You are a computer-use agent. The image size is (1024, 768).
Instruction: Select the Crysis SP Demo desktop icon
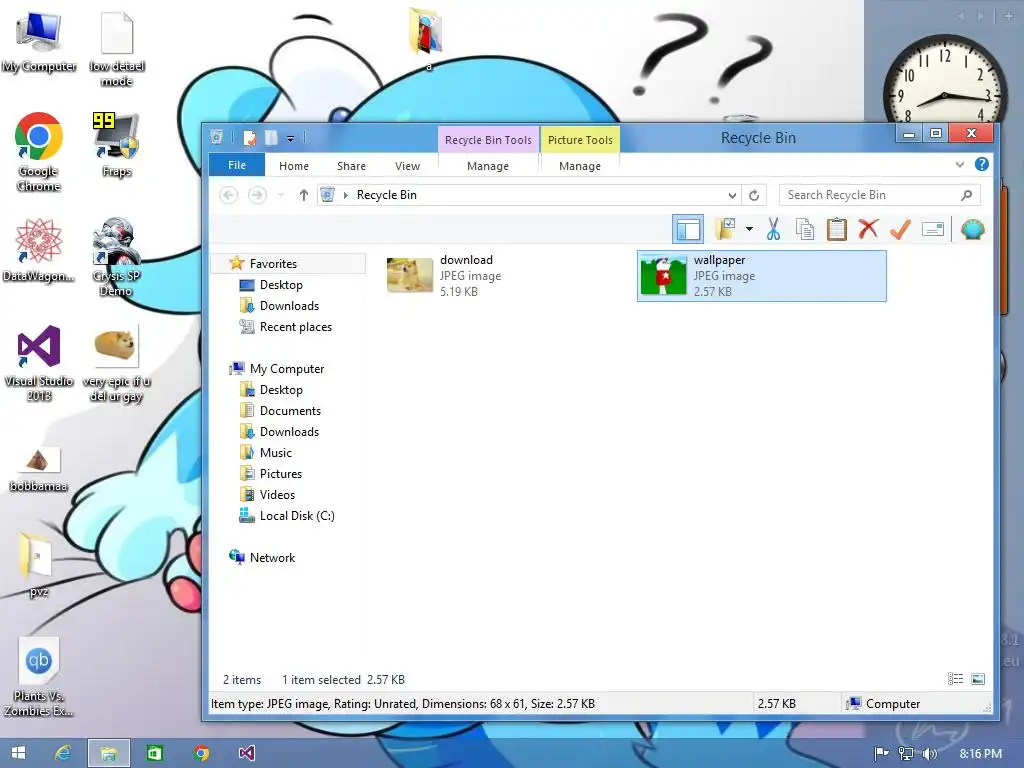pos(116,257)
